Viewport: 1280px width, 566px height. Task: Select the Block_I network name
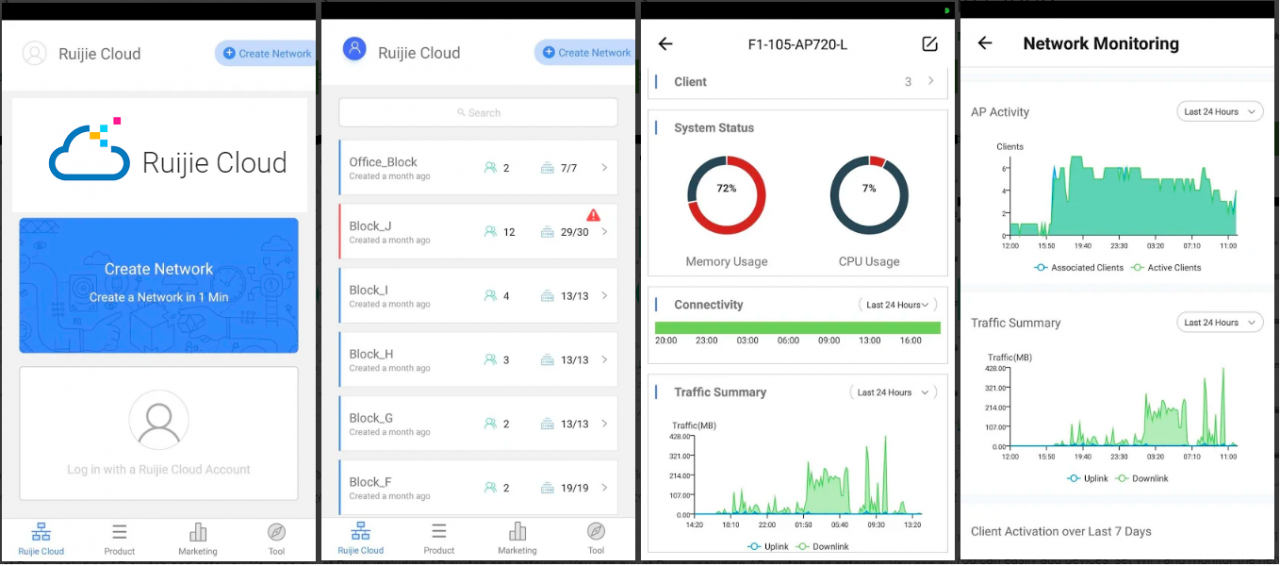coord(368,290)
